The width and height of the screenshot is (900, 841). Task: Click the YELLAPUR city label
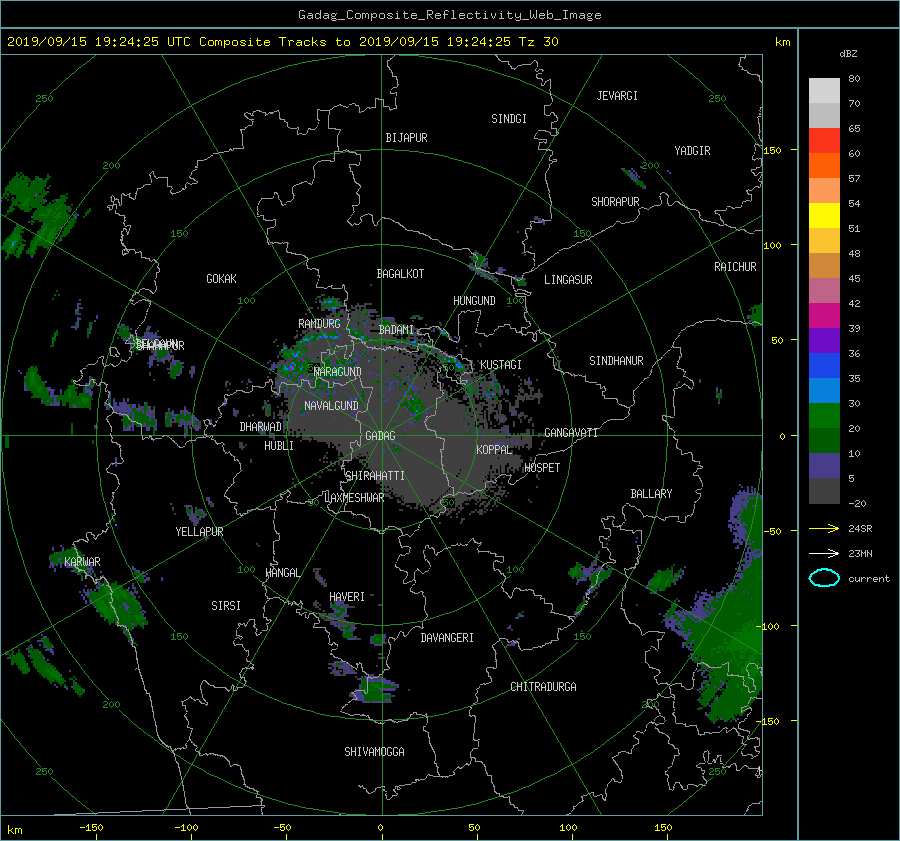(x=199, y=532)
